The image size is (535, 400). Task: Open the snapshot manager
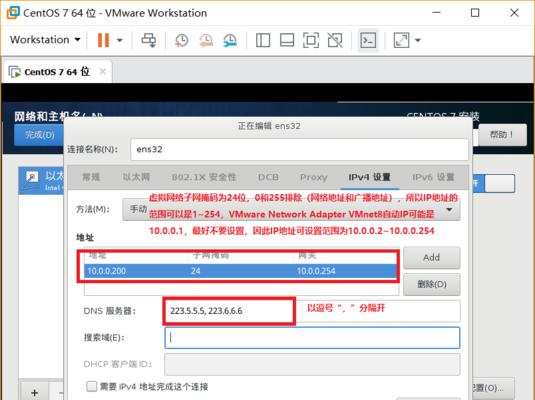tap(230, 40)
